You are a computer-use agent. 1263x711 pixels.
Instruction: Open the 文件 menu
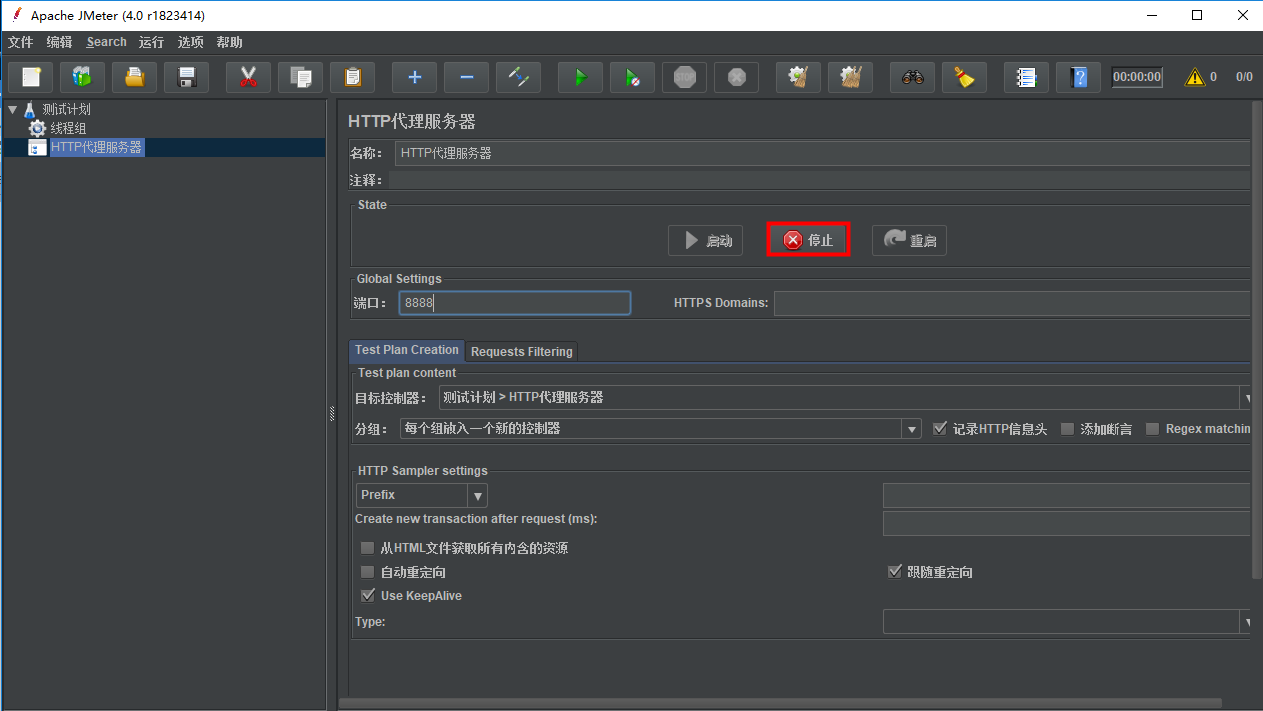(21, 42)
